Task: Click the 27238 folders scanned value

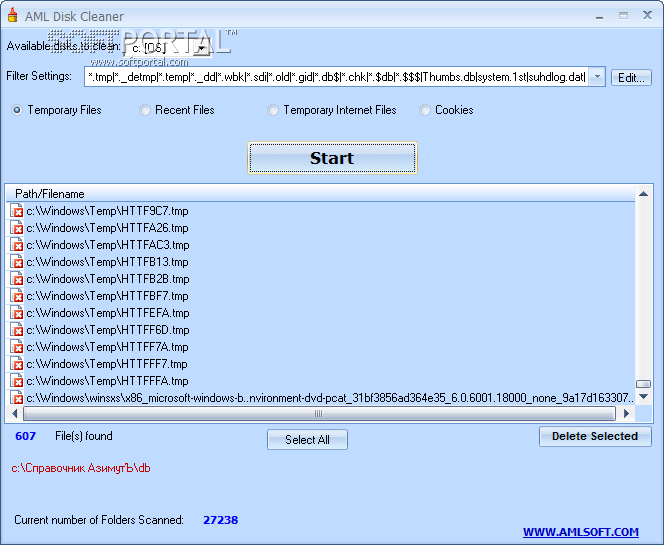Action: 221,520
